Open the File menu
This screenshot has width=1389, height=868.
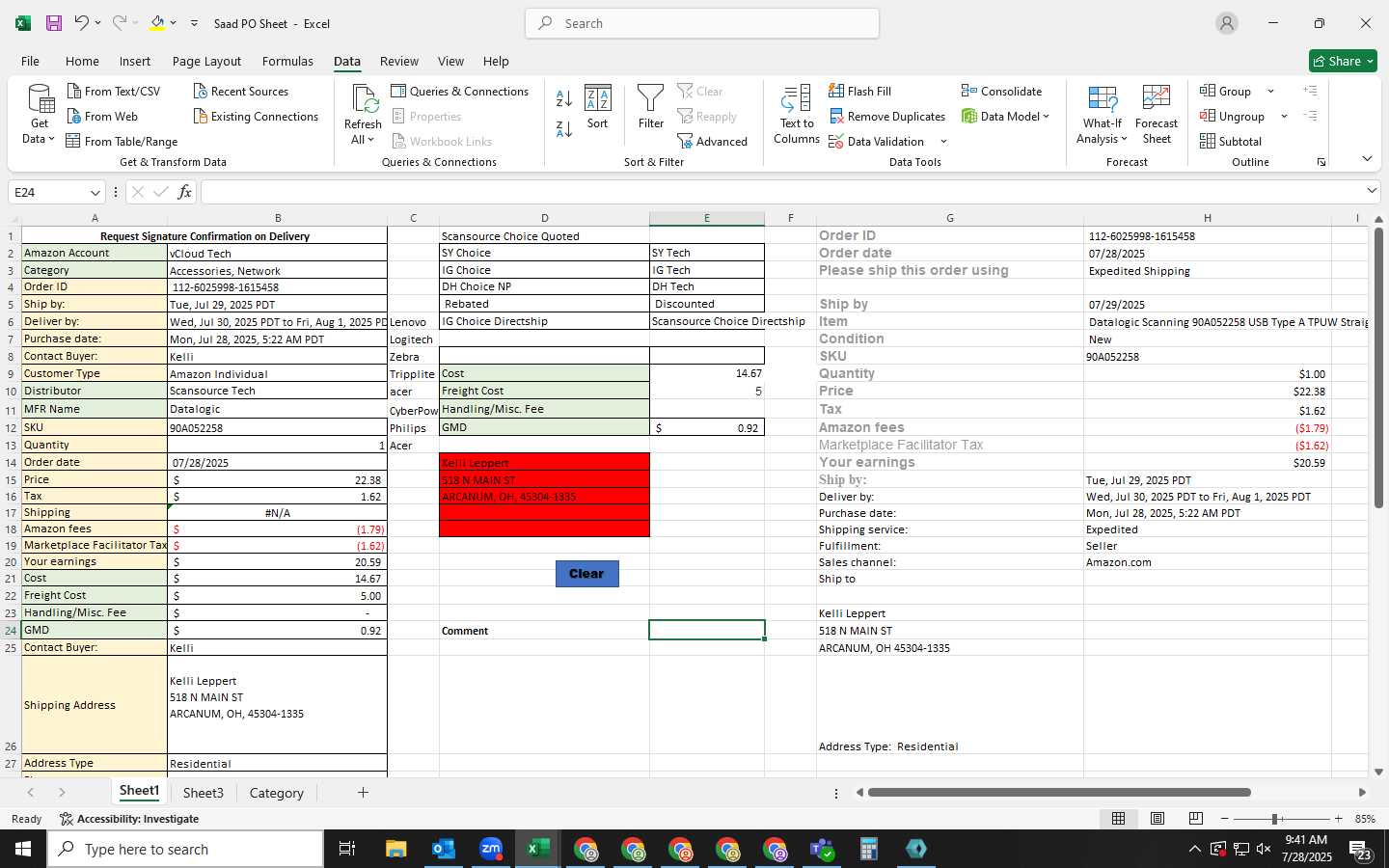(30, 61)
